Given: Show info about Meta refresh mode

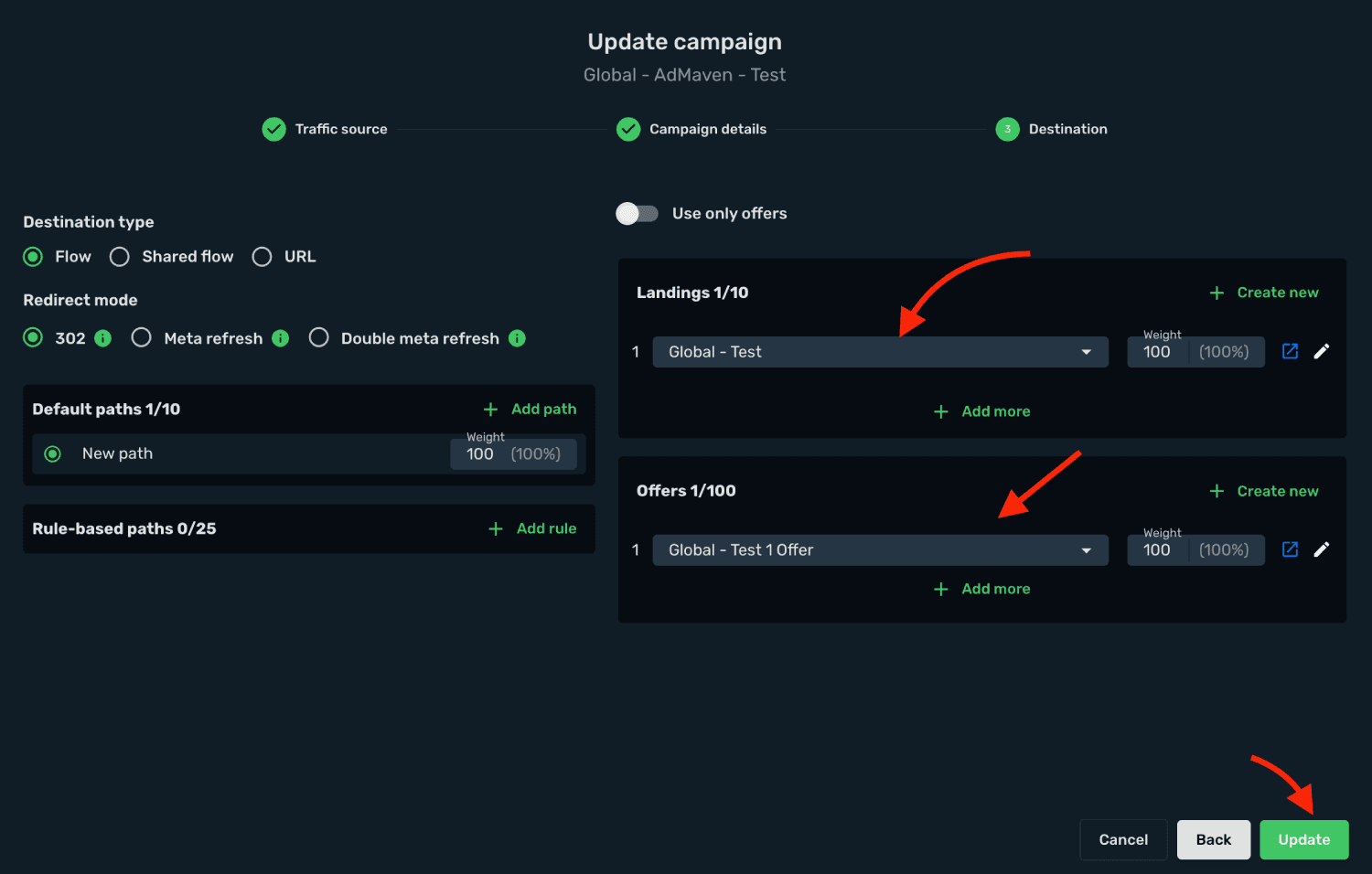Looking at the screenshot, I should [281, 338].
